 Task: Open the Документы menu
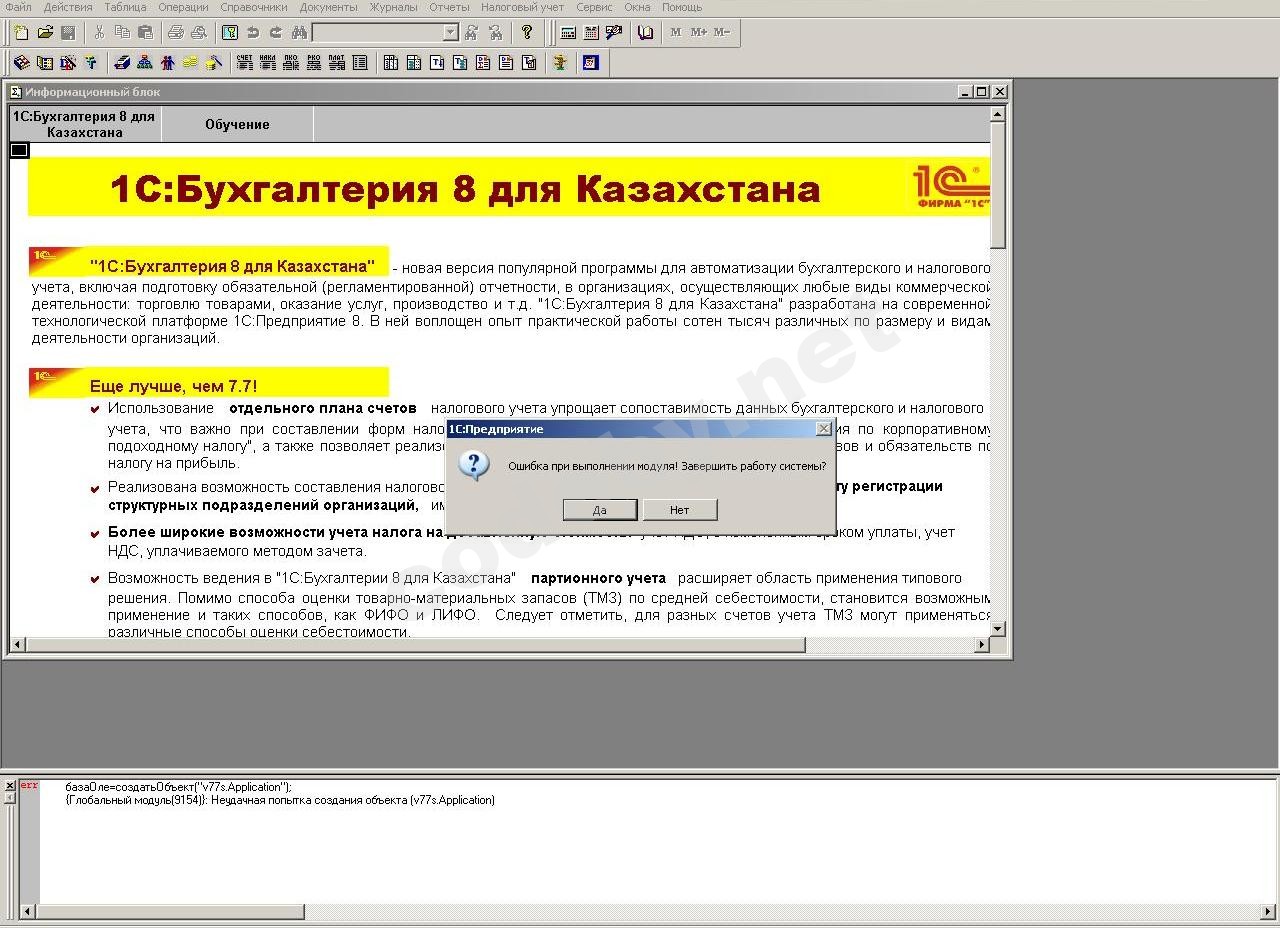click(328, 7)
